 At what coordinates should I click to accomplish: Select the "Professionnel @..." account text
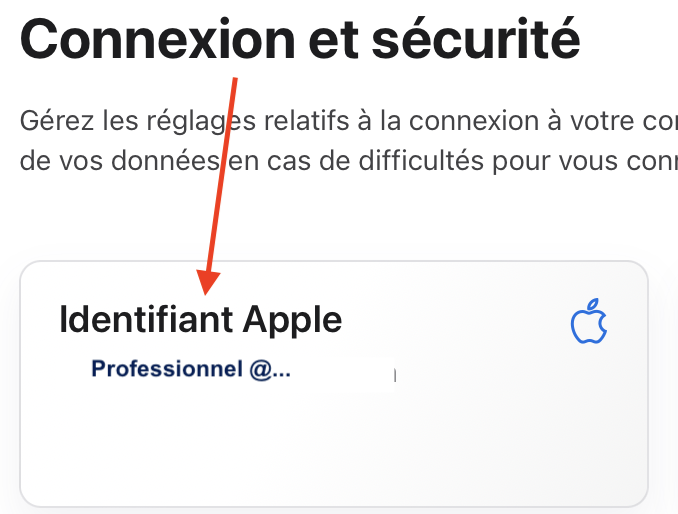pos(191,369)
